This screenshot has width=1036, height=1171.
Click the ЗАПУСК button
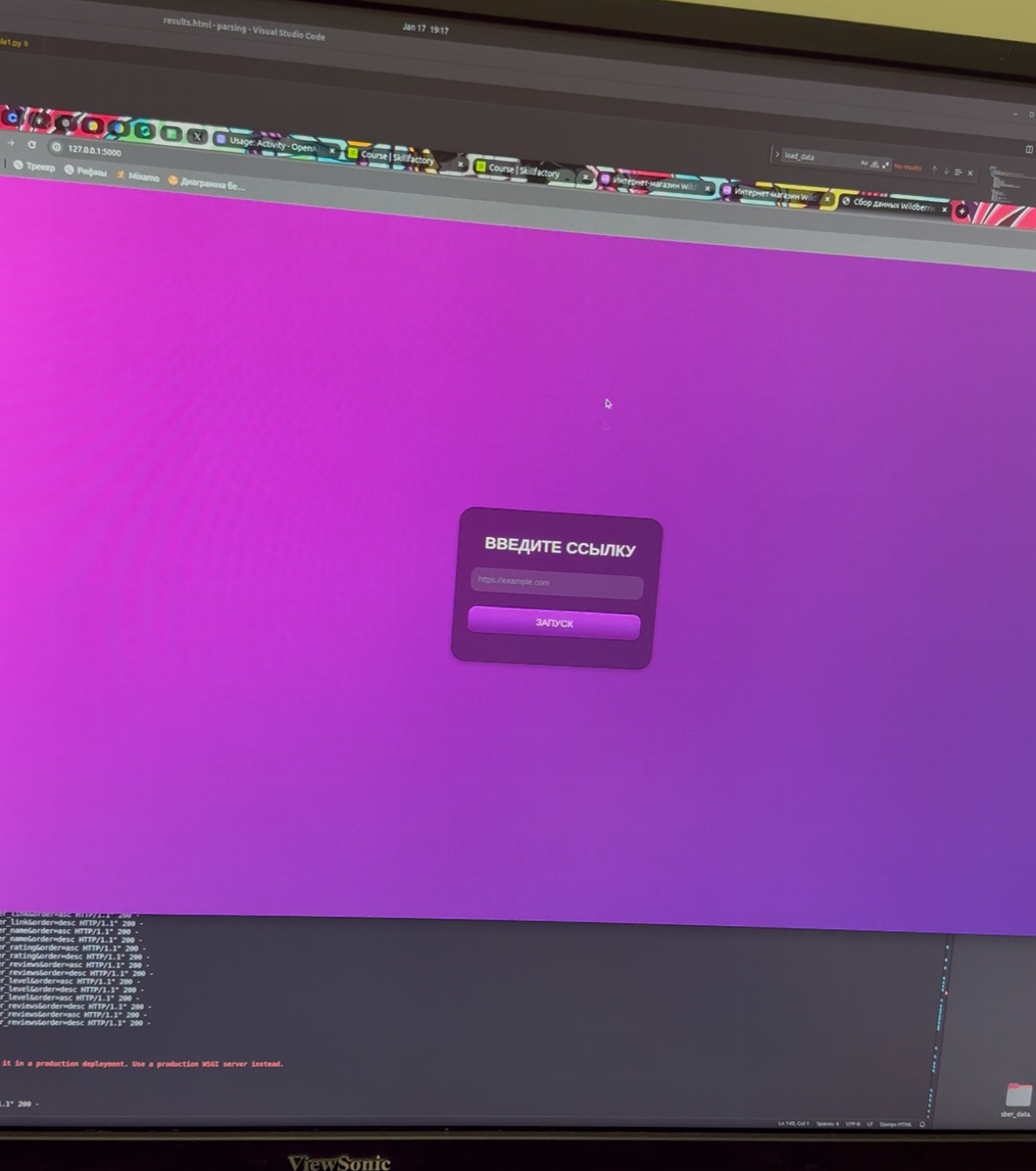pyautogui.click(x=553, y=623)
